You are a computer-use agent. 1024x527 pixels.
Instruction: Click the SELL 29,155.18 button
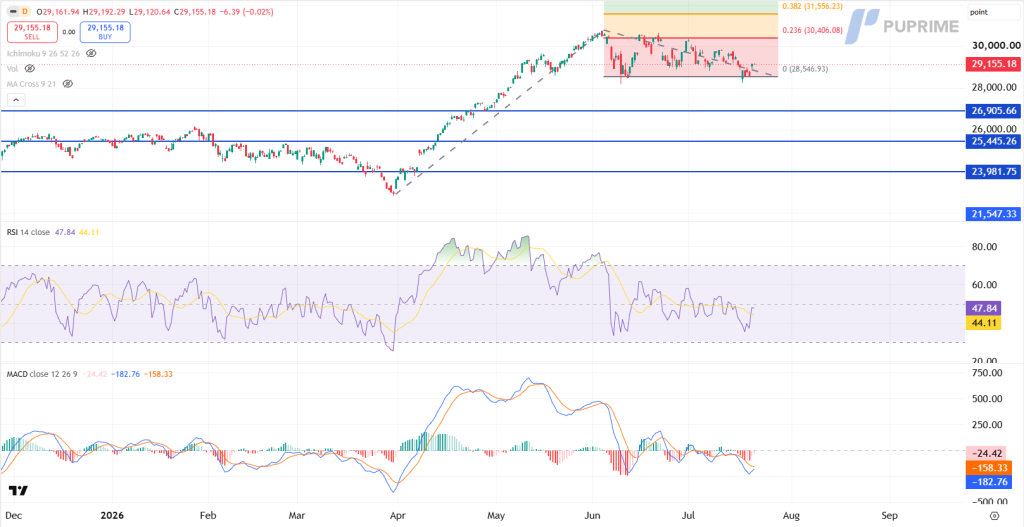(x=32, y=32)
